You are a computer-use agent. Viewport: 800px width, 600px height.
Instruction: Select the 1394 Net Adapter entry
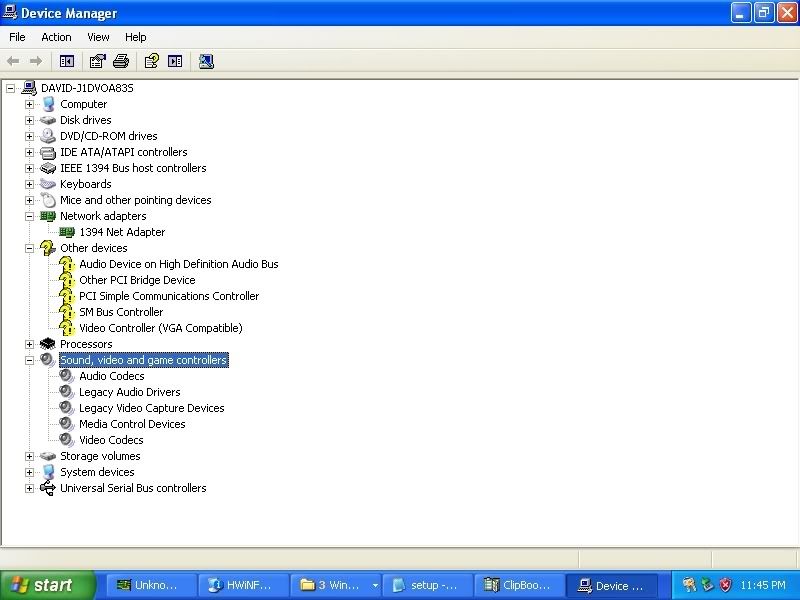[122, 232]
